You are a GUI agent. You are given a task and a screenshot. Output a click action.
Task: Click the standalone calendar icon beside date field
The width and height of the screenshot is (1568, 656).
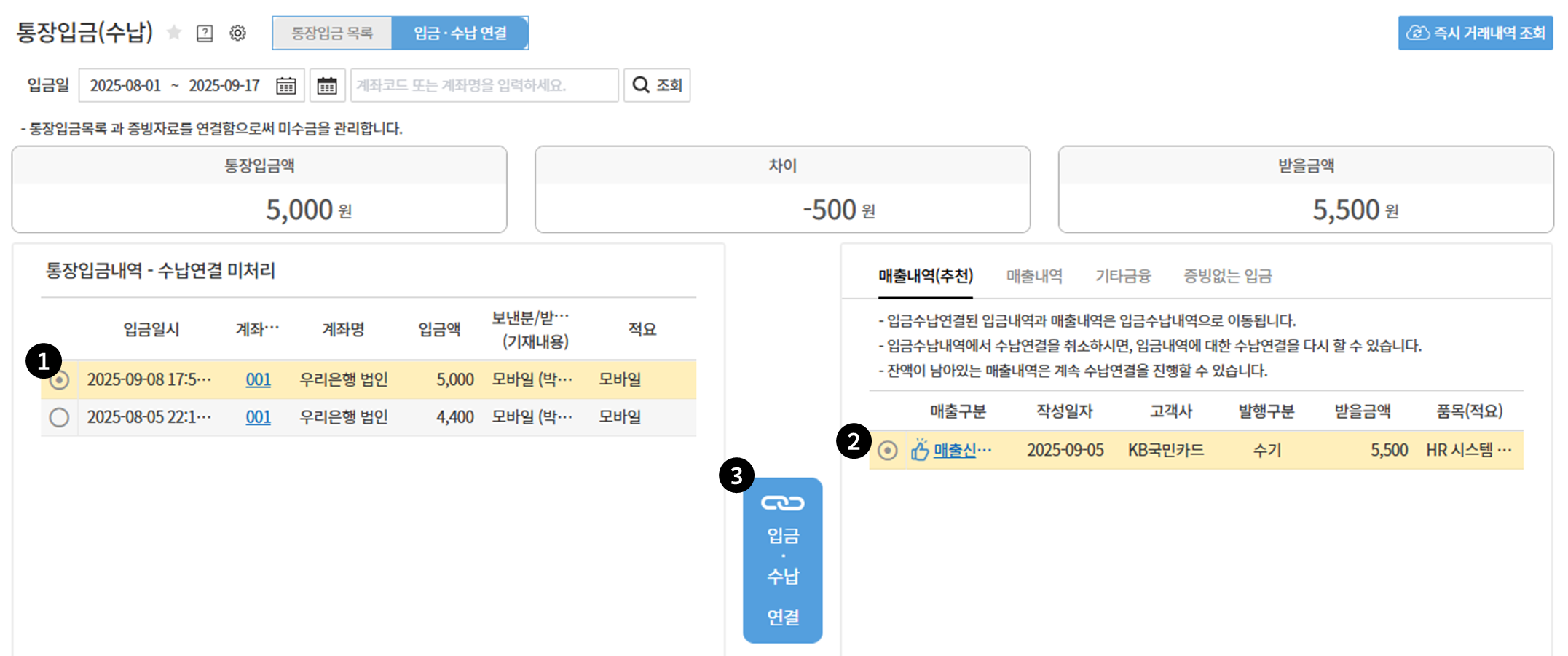(x=327, y=85)
